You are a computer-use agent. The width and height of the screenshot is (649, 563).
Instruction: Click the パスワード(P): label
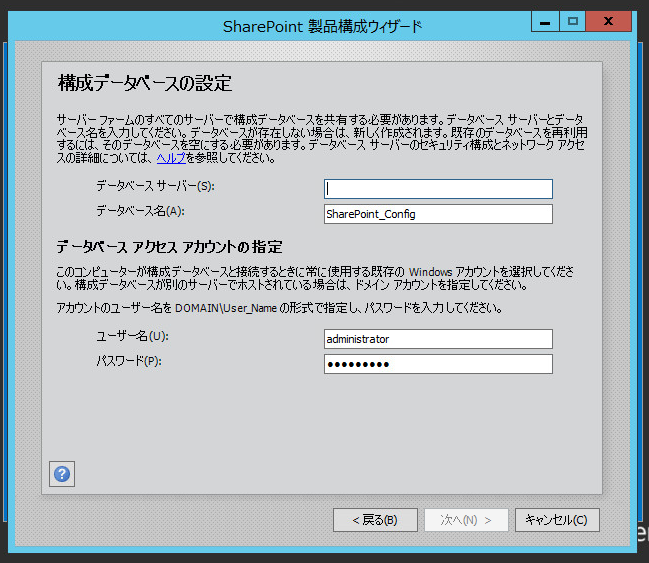click(129, 361)
